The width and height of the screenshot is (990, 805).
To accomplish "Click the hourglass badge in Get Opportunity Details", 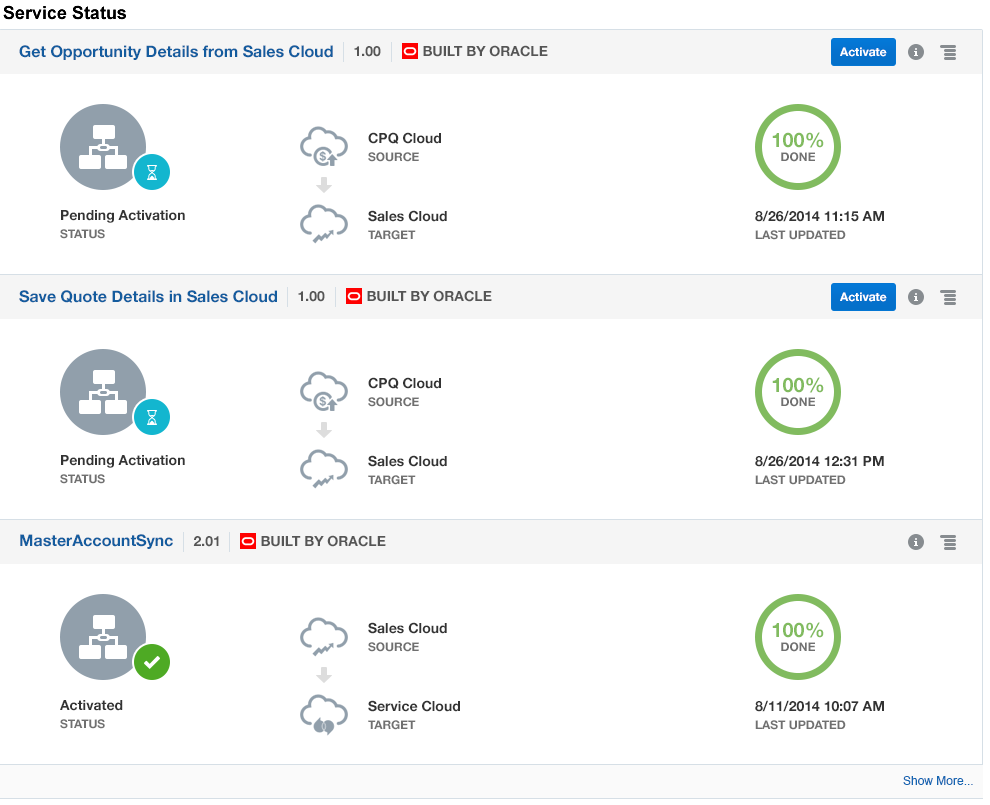I will point(152,172).
